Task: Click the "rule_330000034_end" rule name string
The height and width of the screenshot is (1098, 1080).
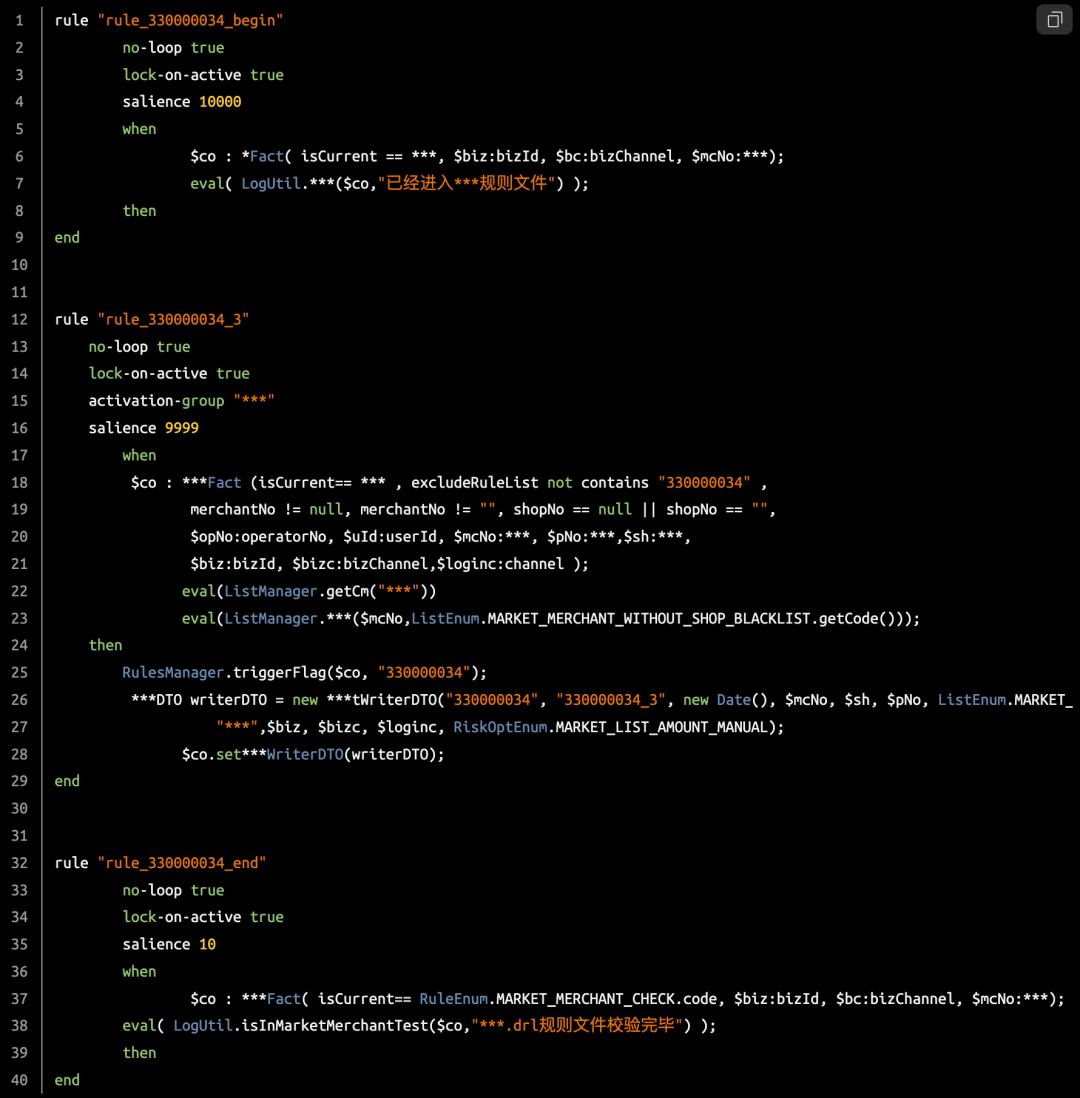Action: [182, 862]
